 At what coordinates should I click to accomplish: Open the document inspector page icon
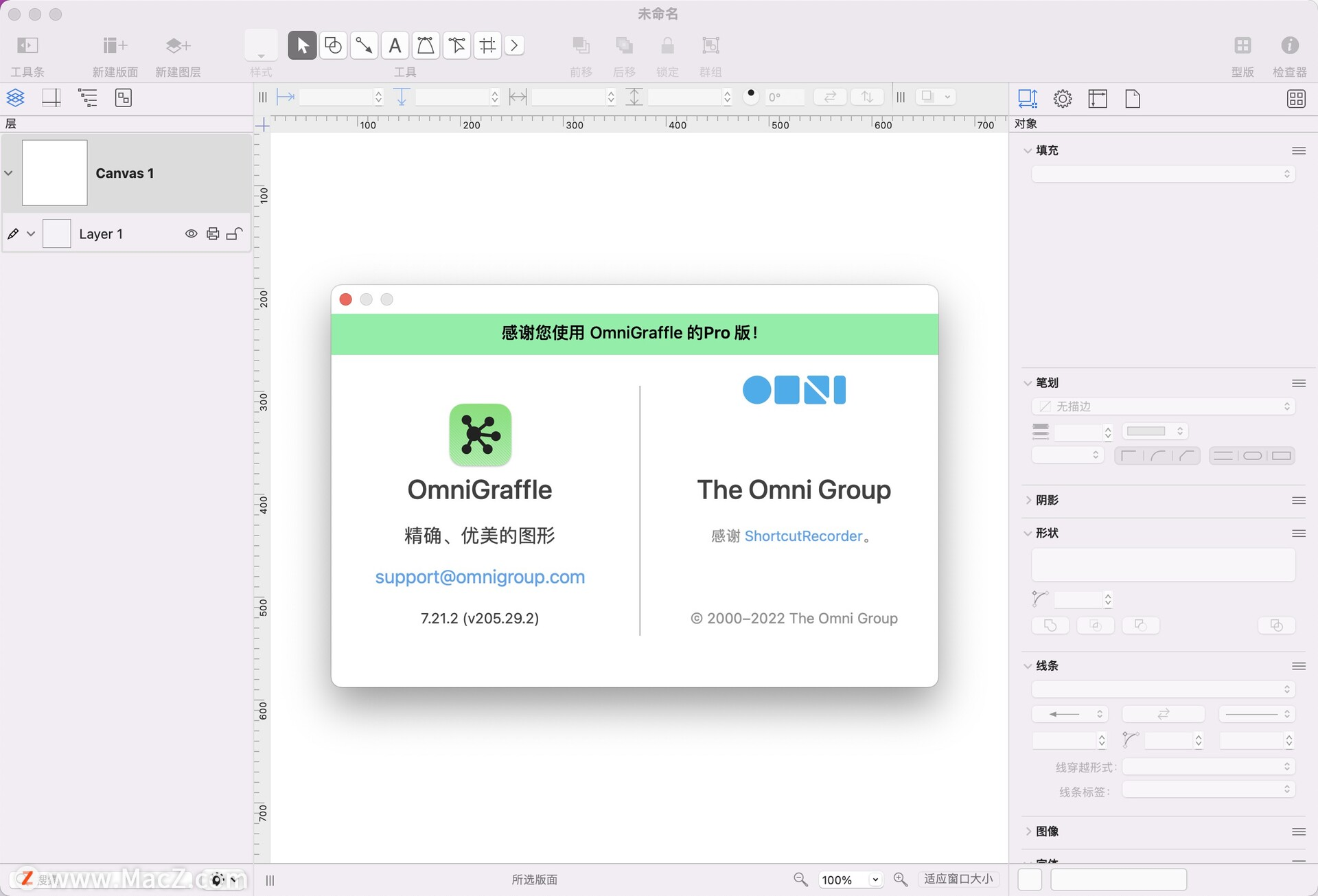point(1133,98)
